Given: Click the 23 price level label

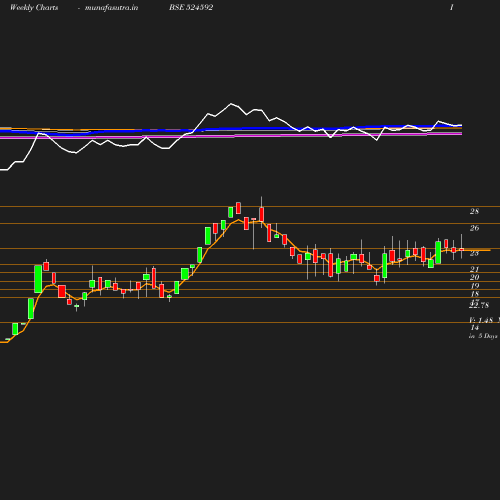Looking at the screenshot, I should 474,253.
